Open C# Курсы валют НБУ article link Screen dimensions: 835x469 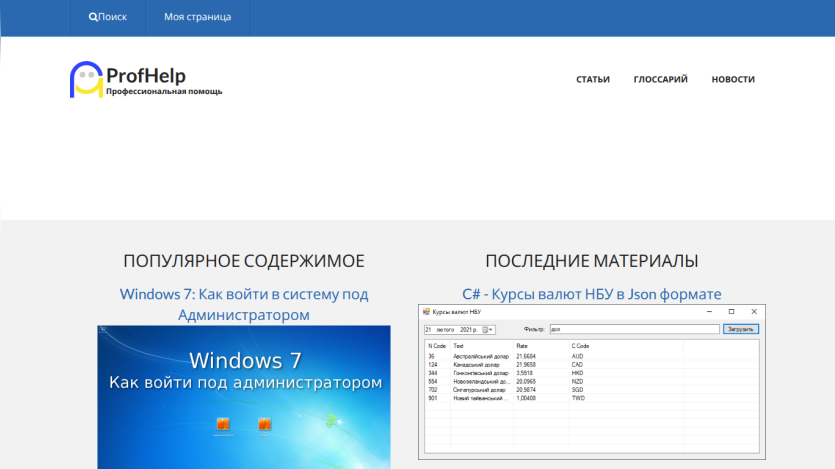coord(592,294)
